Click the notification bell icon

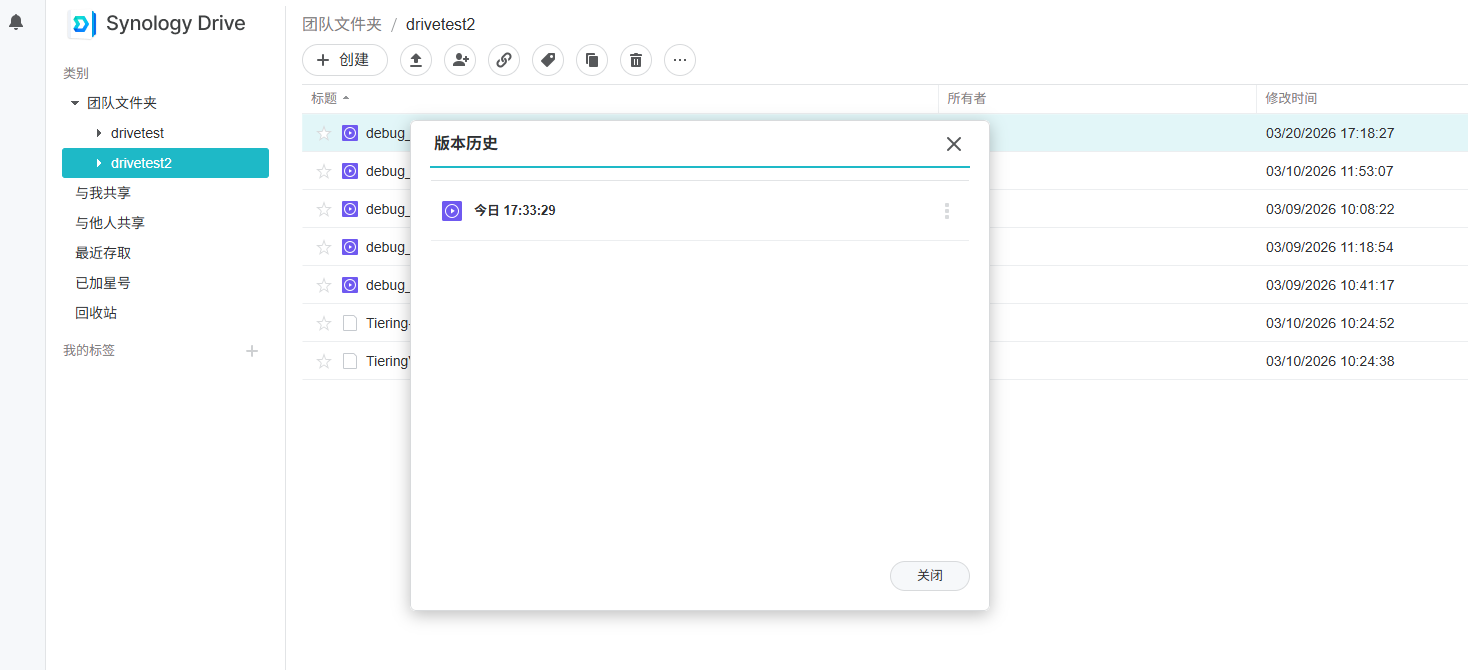coord(16,22)
